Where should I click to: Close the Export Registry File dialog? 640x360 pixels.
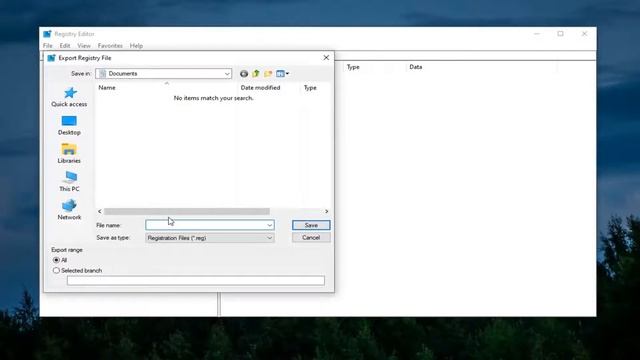tap(326, 58)
